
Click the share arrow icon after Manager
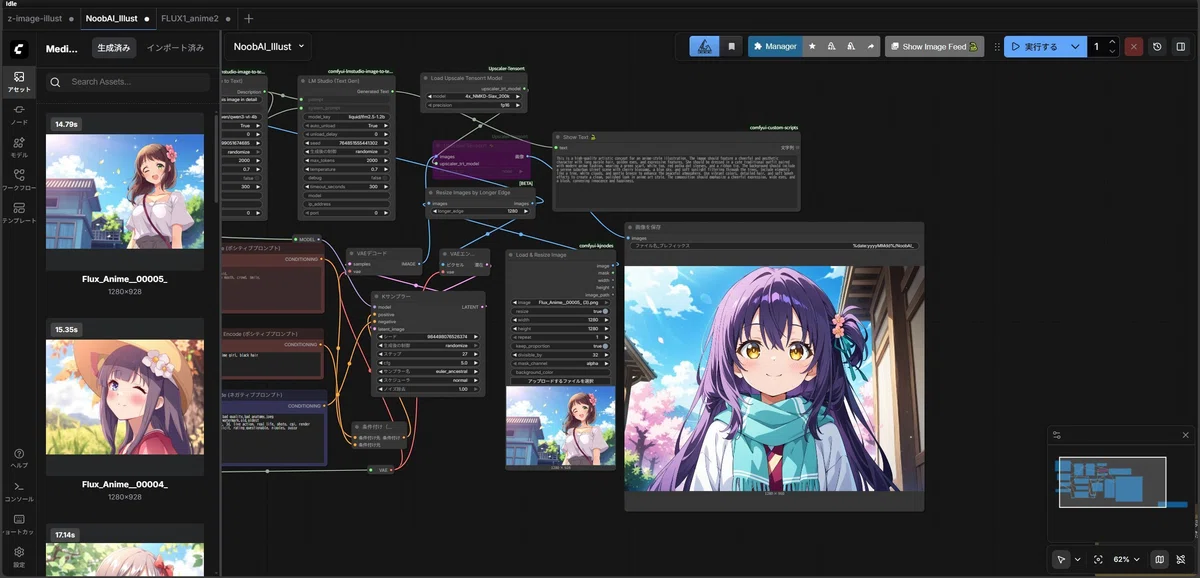click(871, 46)
